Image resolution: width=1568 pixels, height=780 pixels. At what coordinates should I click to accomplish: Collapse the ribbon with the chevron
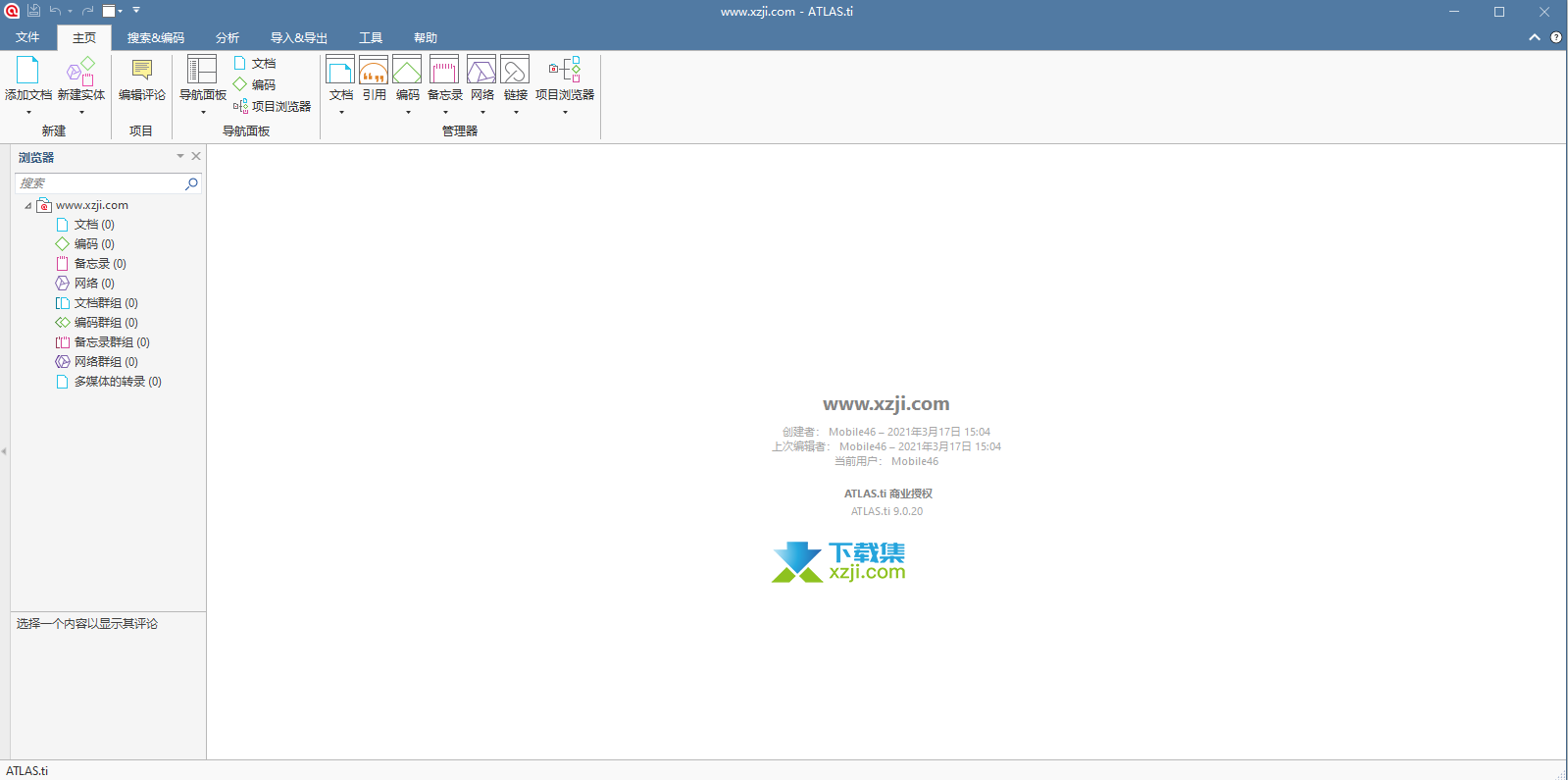pyautogui.click(x=1535, y=37)
